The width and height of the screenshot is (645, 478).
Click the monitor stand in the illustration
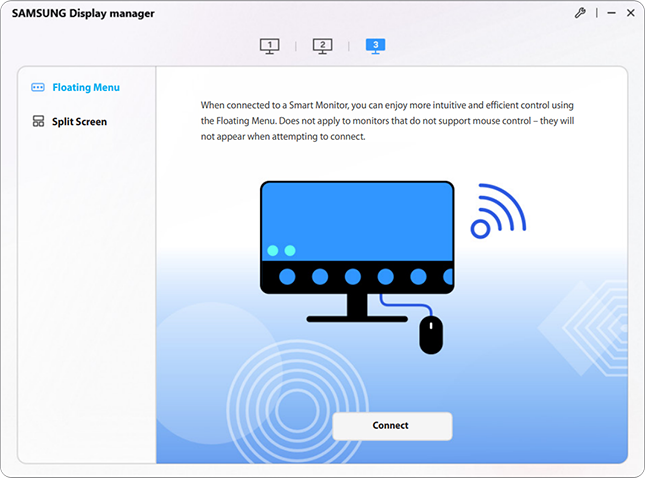pos(356,308)
